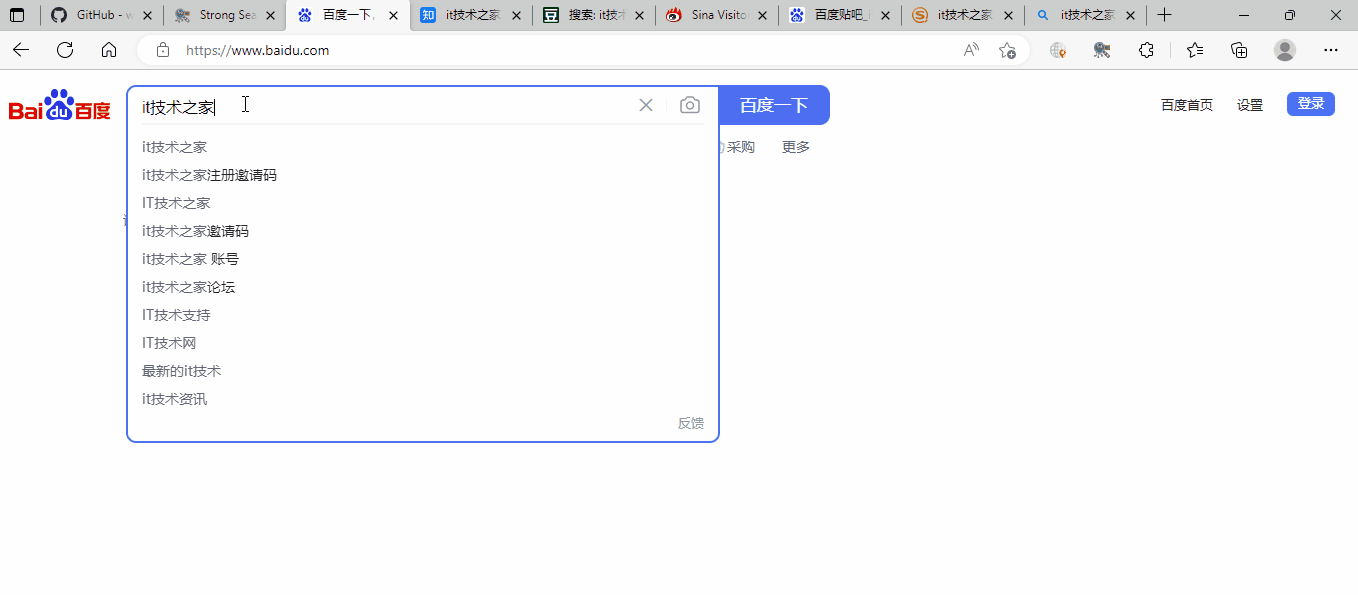1358x595 pixels.
Task: Refresh the current page
Action: coord(65,50)
